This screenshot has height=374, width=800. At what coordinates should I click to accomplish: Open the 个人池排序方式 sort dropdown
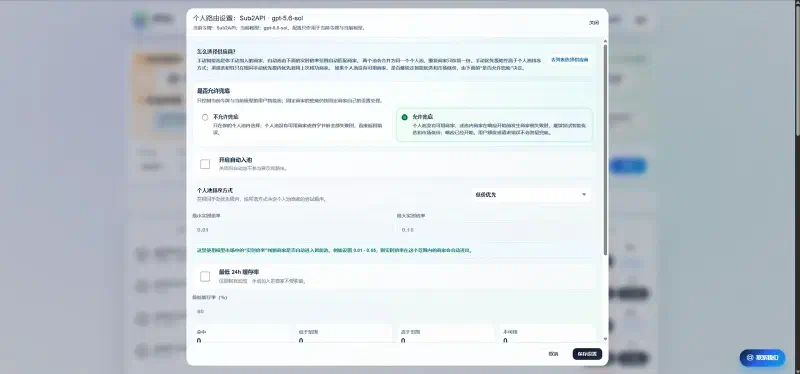(x=531, y=194)
